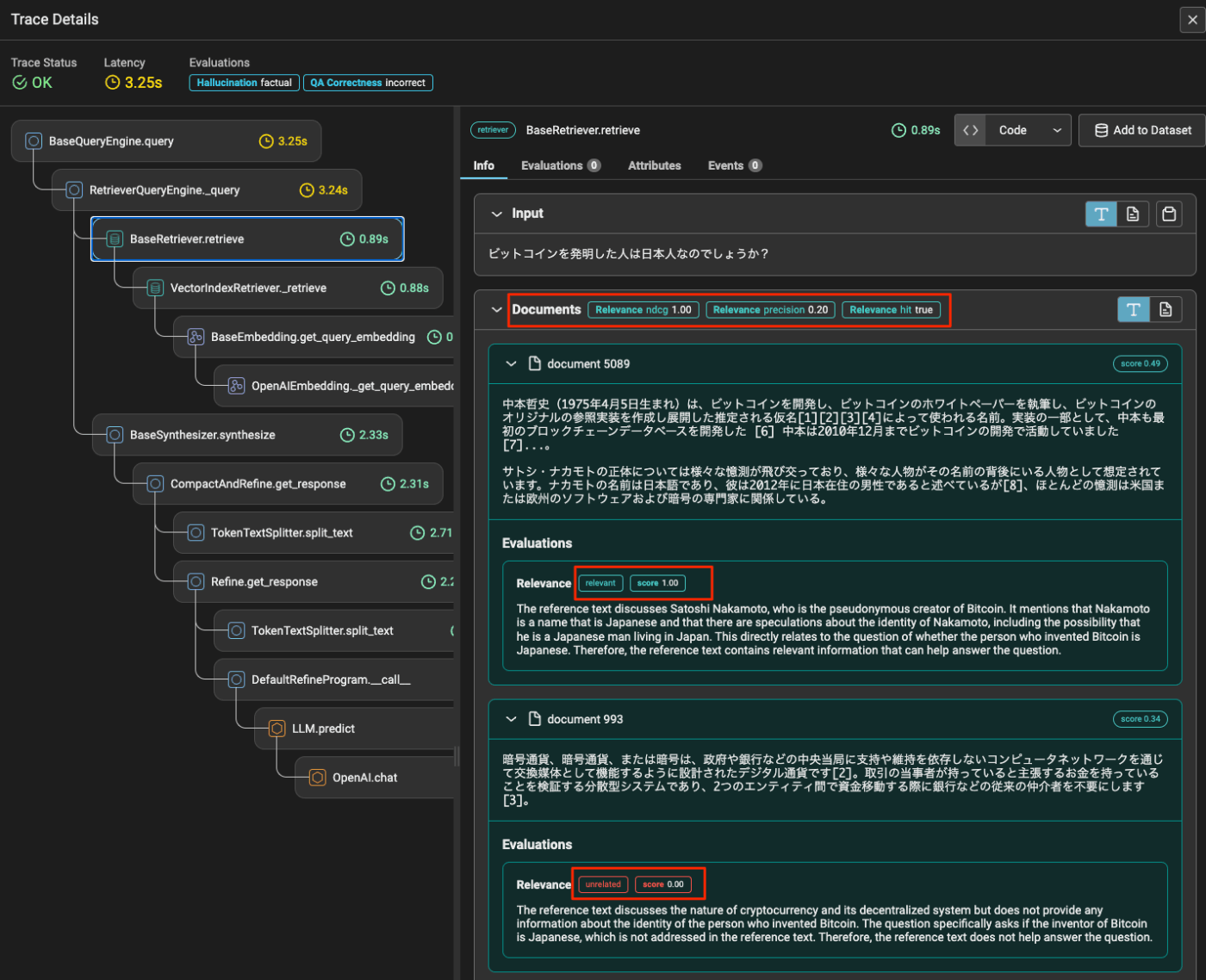Collapse document 993 card

[x=512, y=719]
